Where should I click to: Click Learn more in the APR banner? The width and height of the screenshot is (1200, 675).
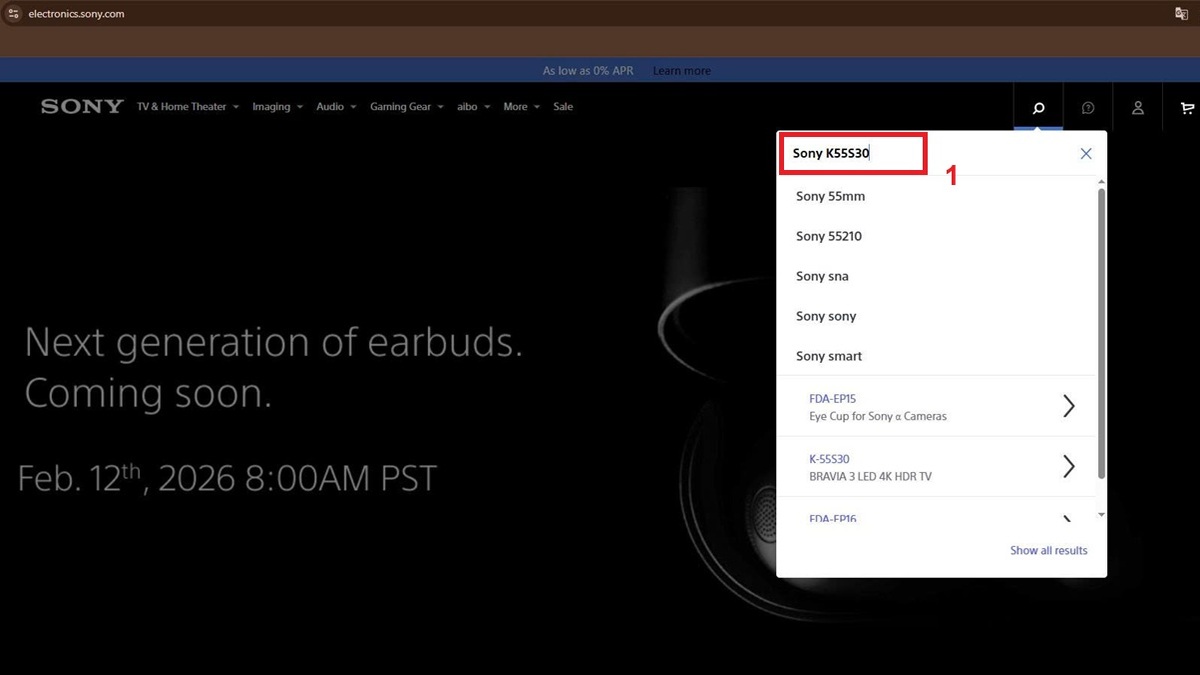[x=681, y=71]
